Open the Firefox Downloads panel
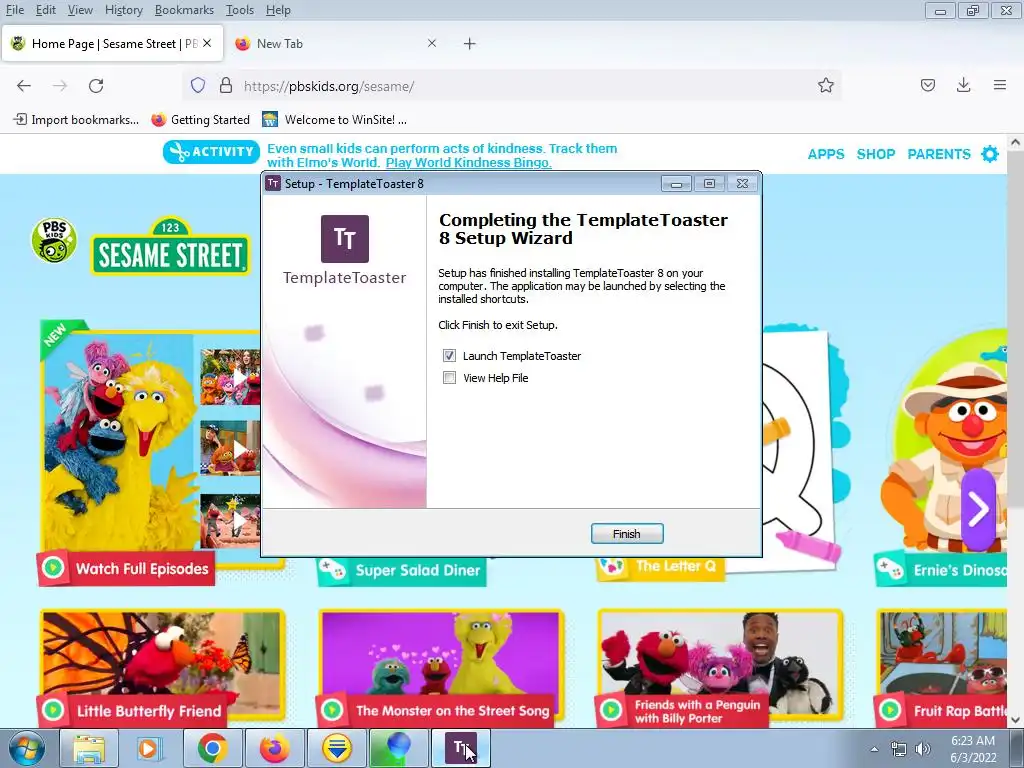Image resolution: width=1024 pixels, height=768 pixels. tap(963, 86)
